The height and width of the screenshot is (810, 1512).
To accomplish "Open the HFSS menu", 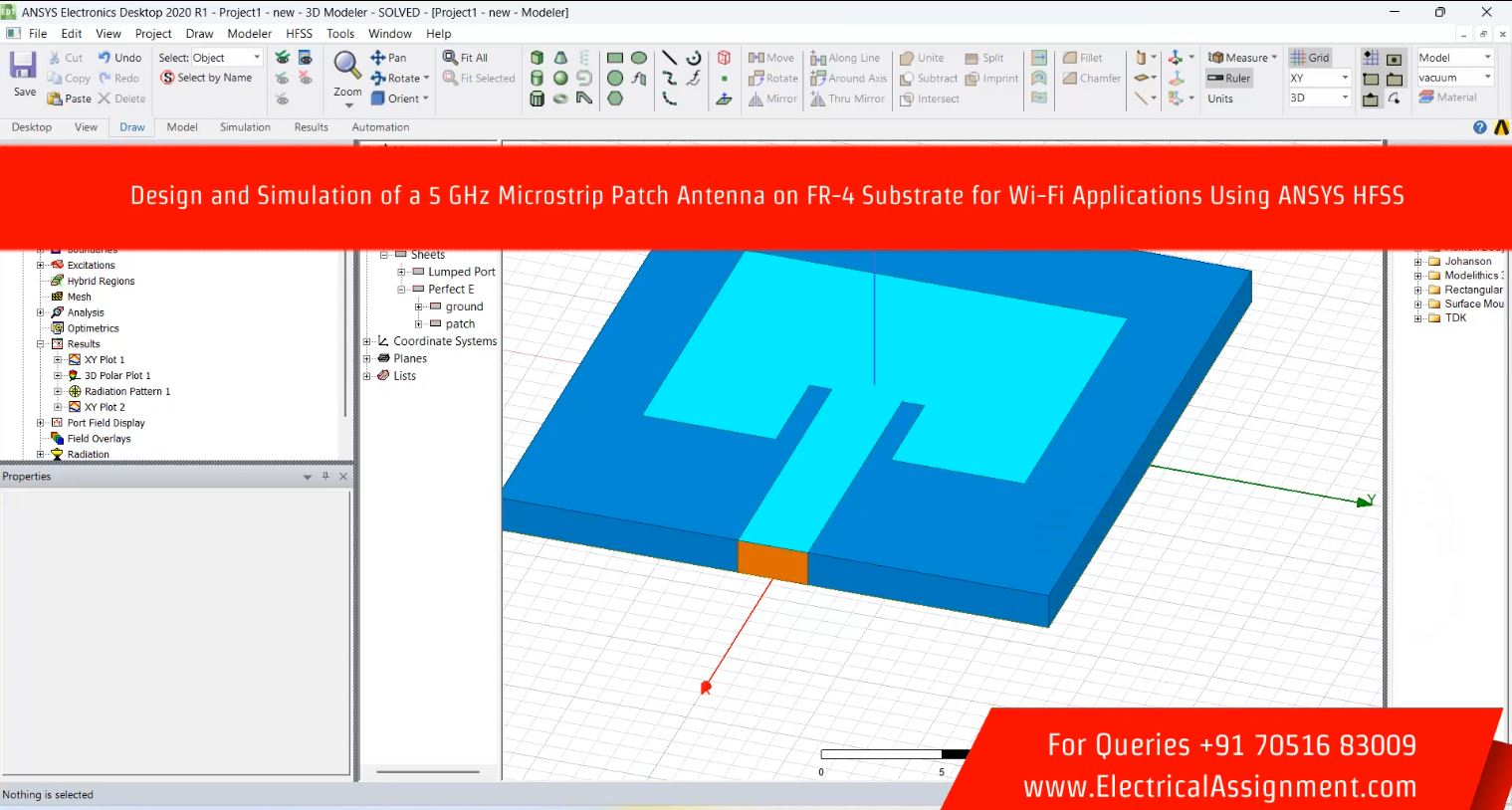I will (299, 34).
